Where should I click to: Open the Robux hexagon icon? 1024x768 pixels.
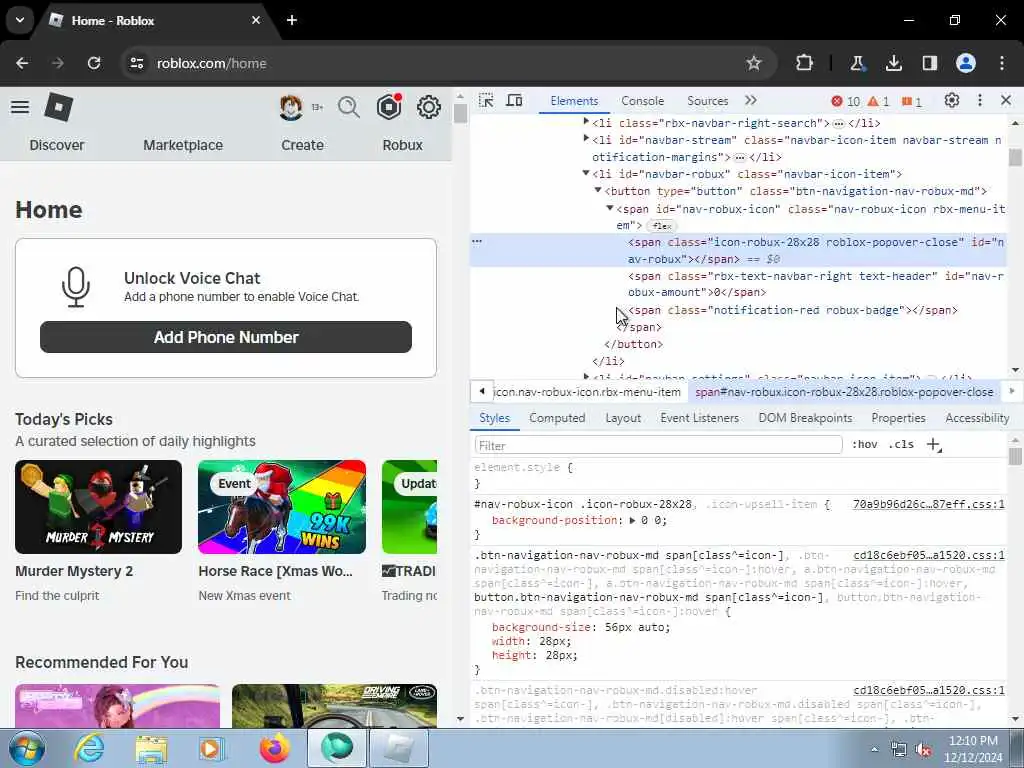[389, 107]
